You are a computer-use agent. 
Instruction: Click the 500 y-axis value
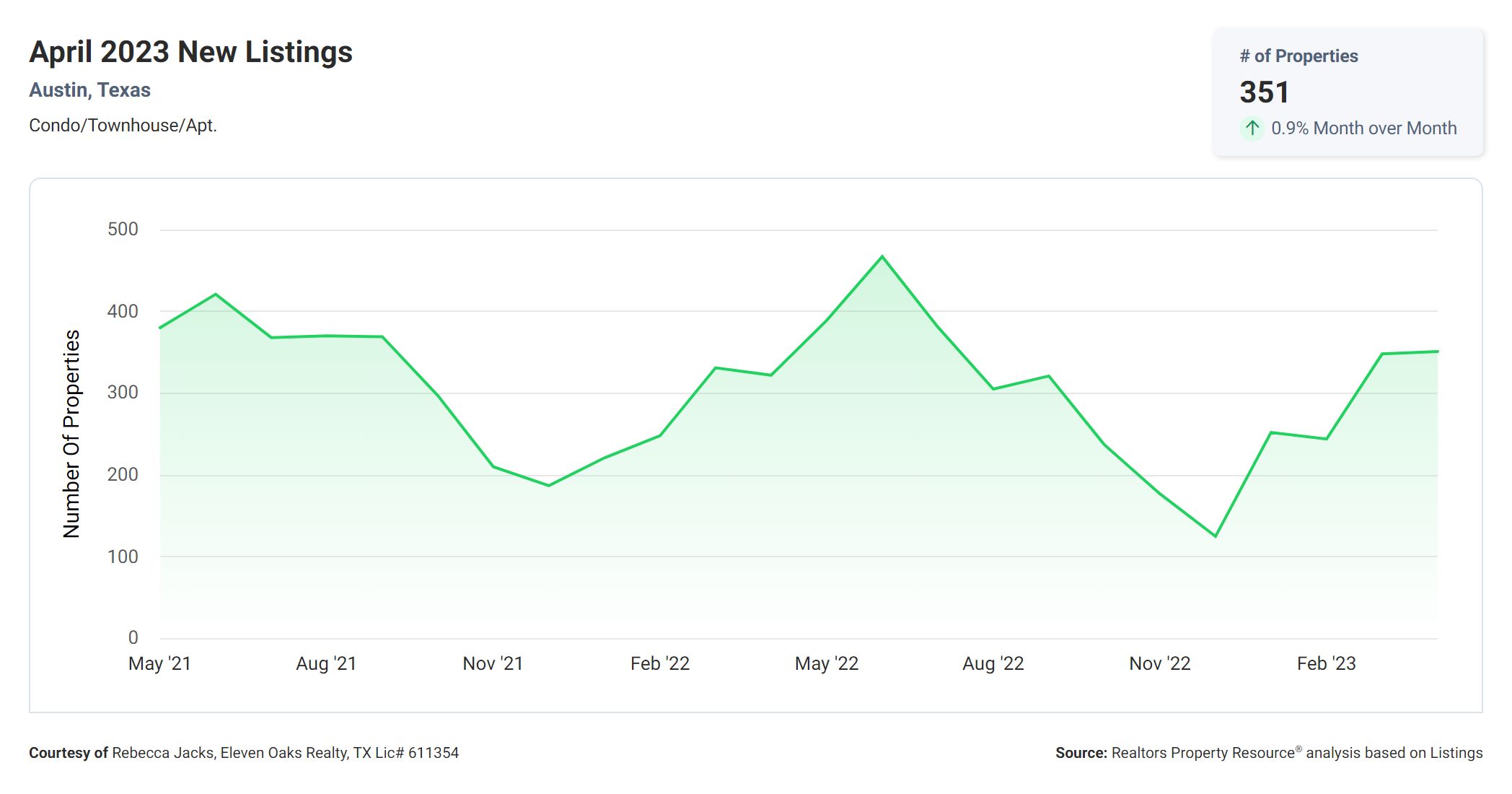pyautogui.click(x=123, y=230)
